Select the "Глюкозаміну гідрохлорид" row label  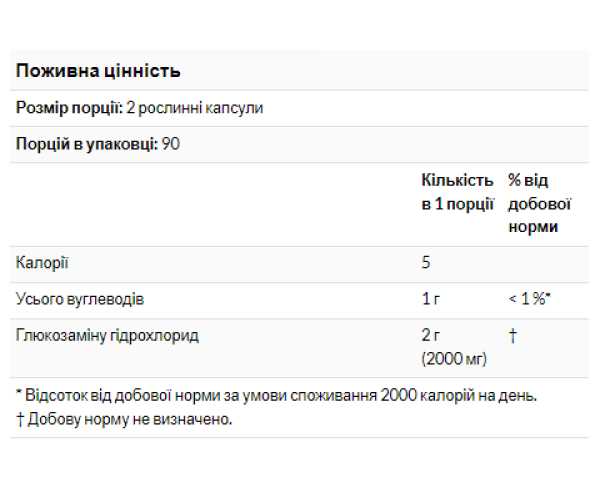(107, 335)
